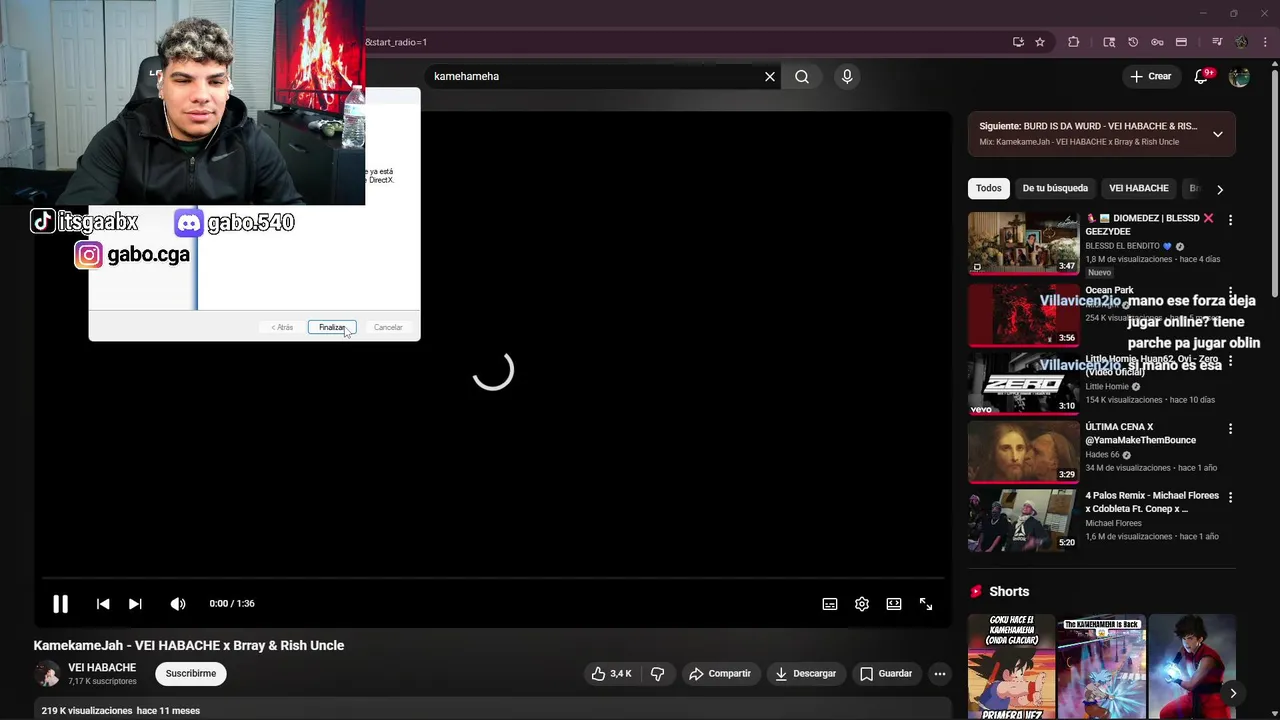Open the browser extensions puzzle icon
This screenshot has height=720, width=1280.
(x=1074, y=42)
